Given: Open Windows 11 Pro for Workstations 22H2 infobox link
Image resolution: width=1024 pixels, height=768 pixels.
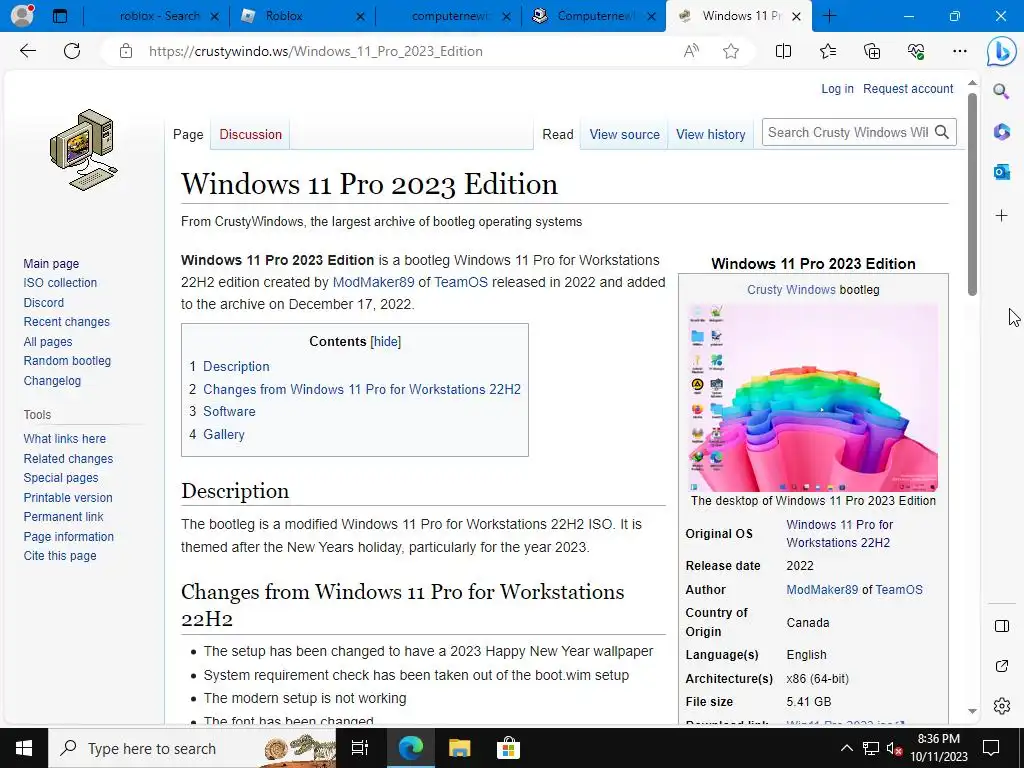Looking at the screenshot, I should coord(839,534).
